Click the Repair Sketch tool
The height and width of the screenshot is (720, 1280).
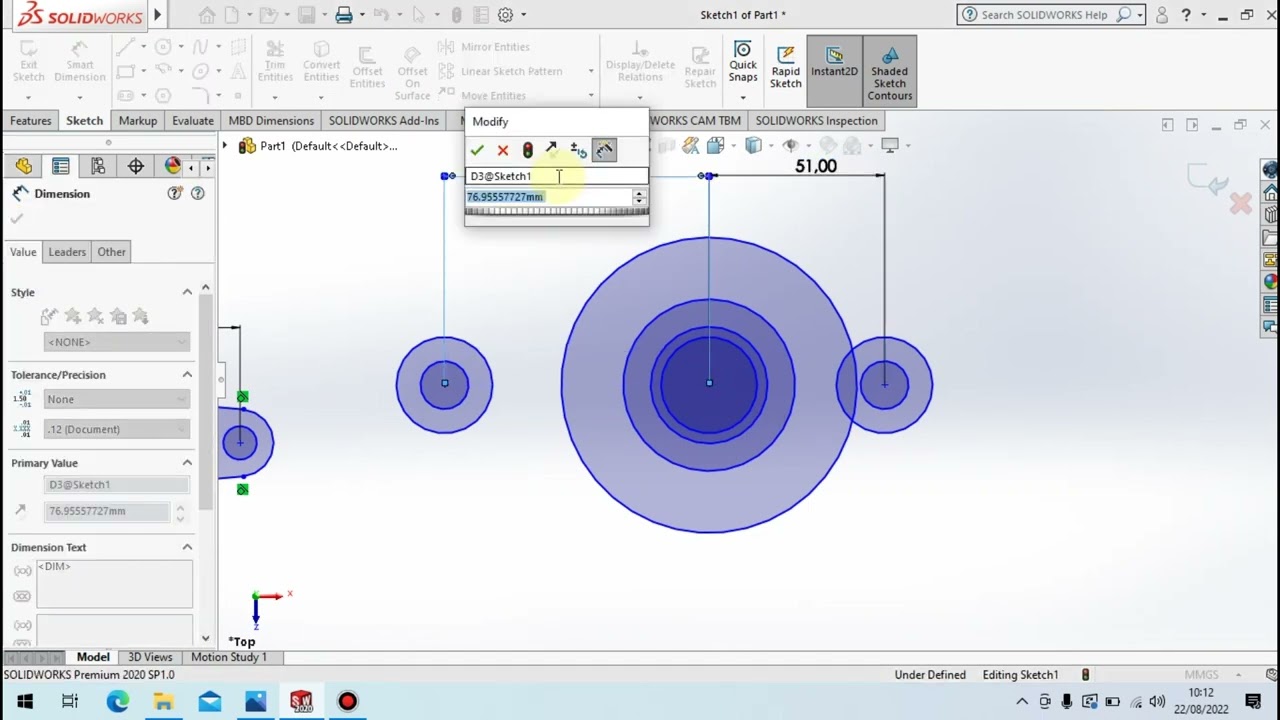click(700, 68)
